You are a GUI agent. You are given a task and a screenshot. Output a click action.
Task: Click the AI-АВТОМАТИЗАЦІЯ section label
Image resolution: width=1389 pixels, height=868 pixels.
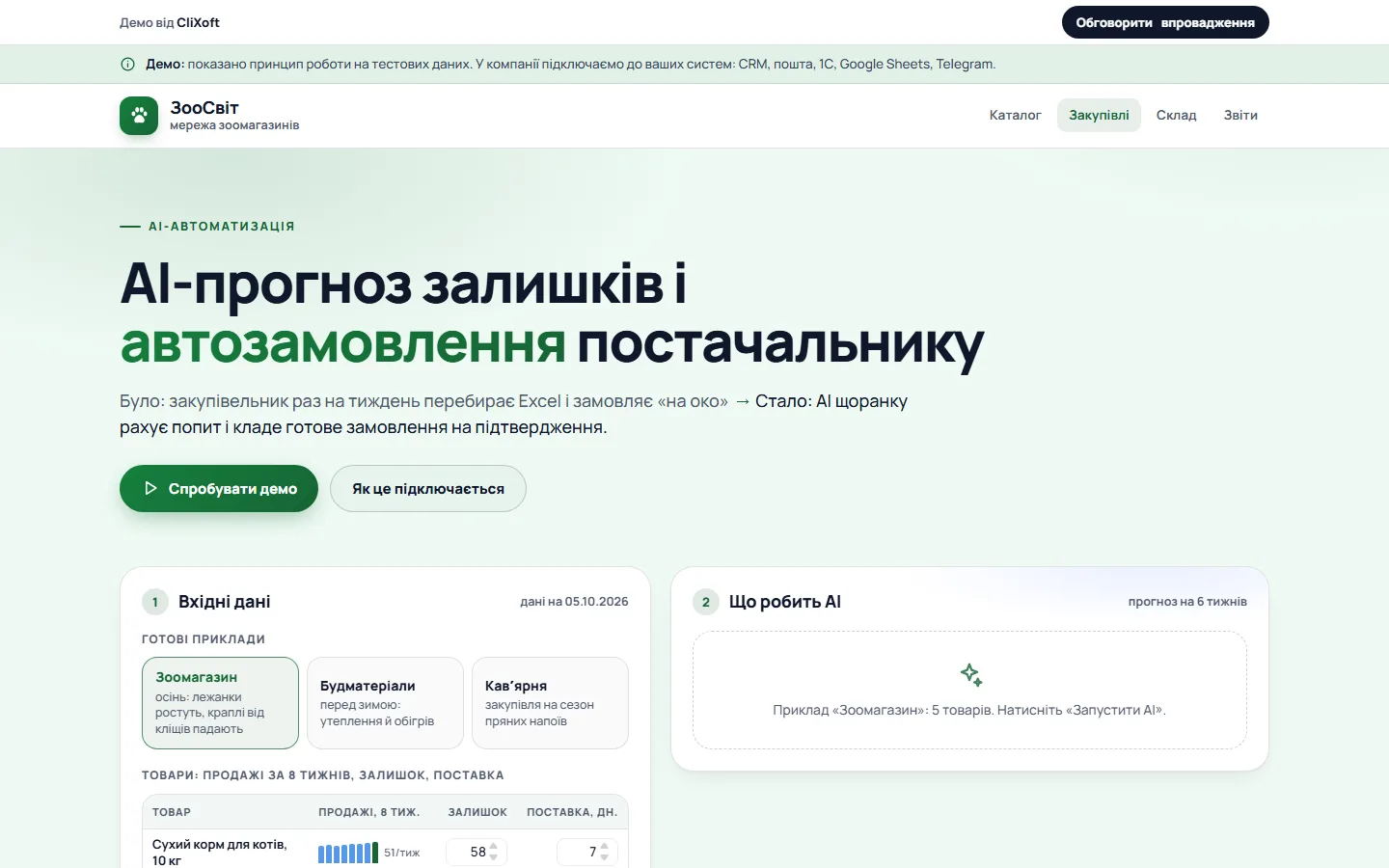point(222,227)
